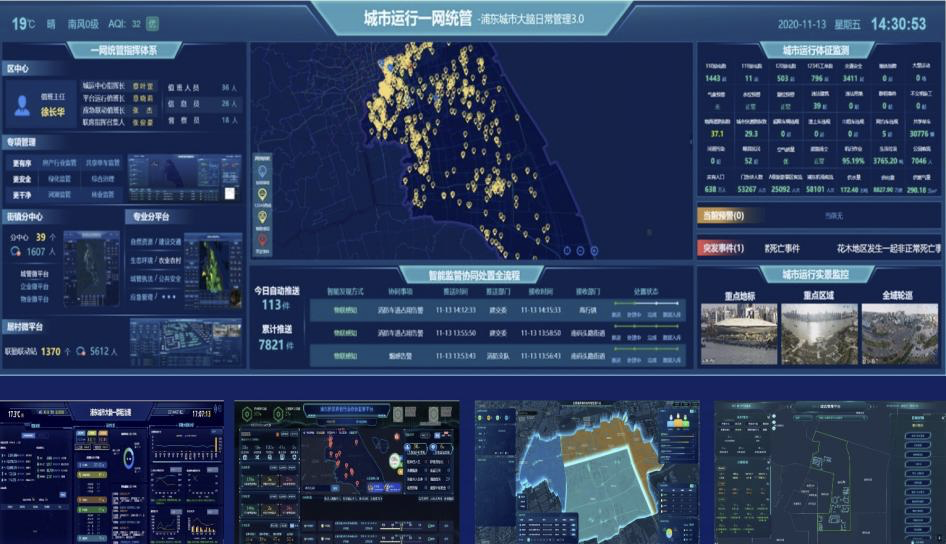Click people icon beside 1607 人

click(x=16, y=251)
